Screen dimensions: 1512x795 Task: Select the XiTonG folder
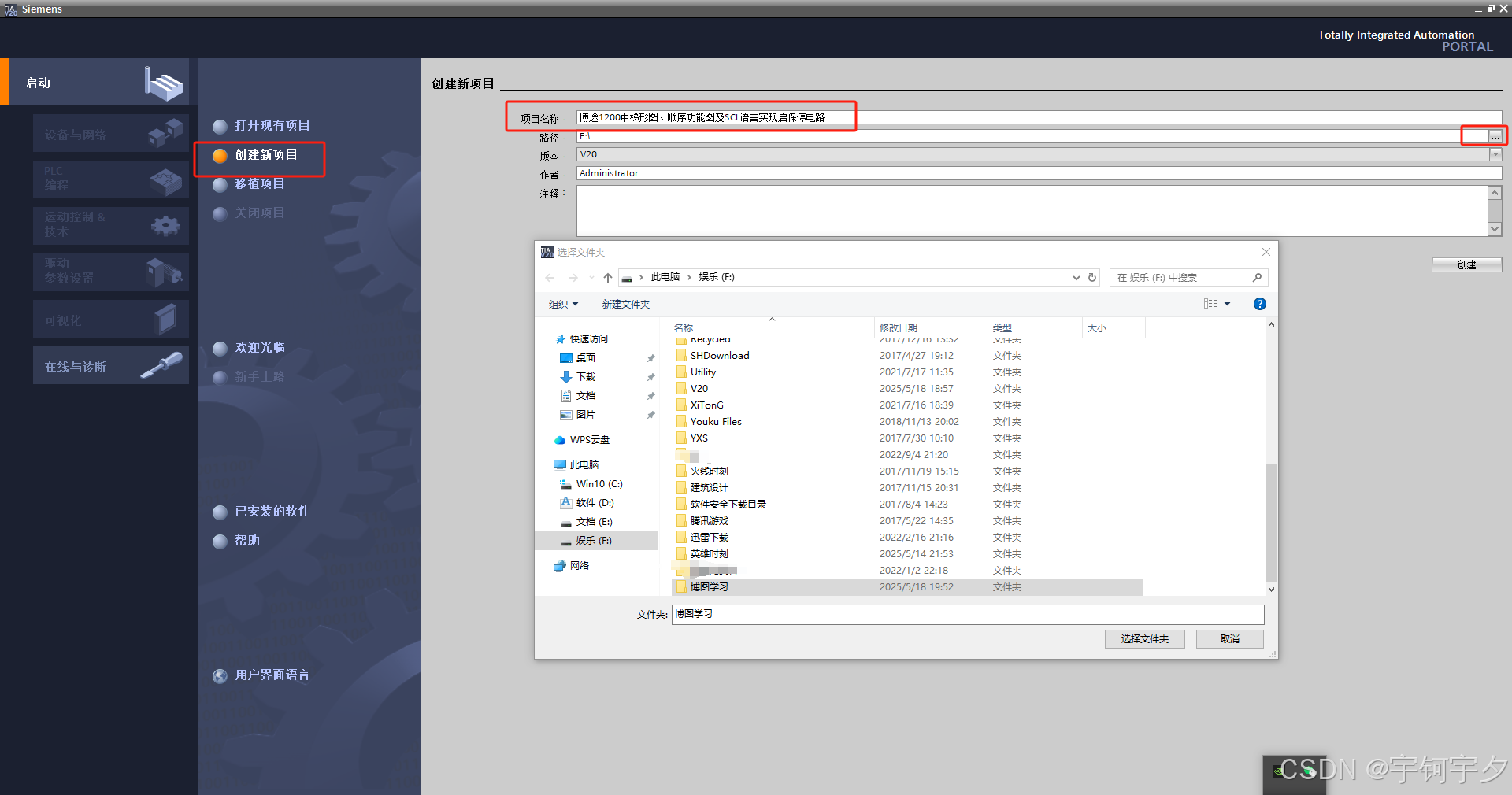coord(706,405)
